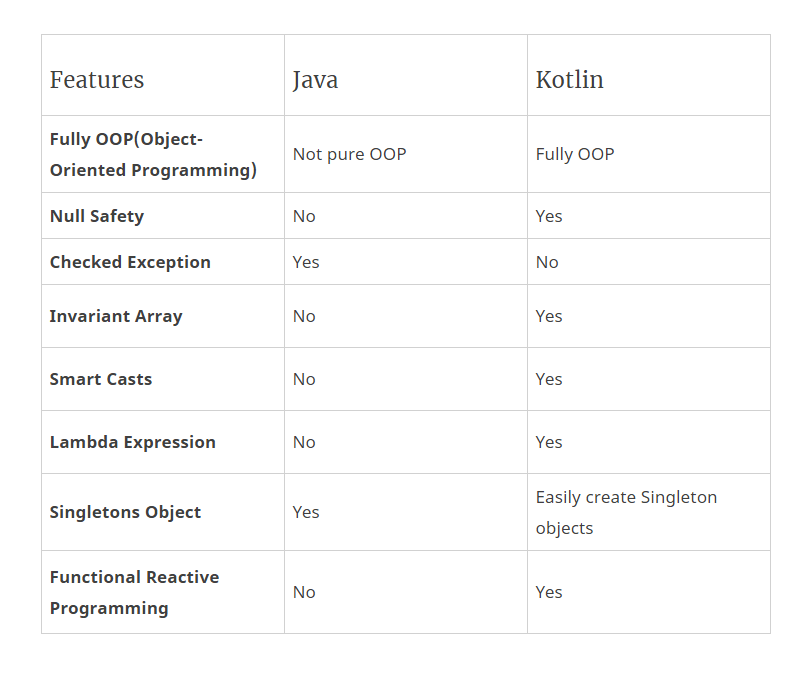Select the "Checked Exception" row label
This screenshot has height=677, width=800.
tap(130, 262)
